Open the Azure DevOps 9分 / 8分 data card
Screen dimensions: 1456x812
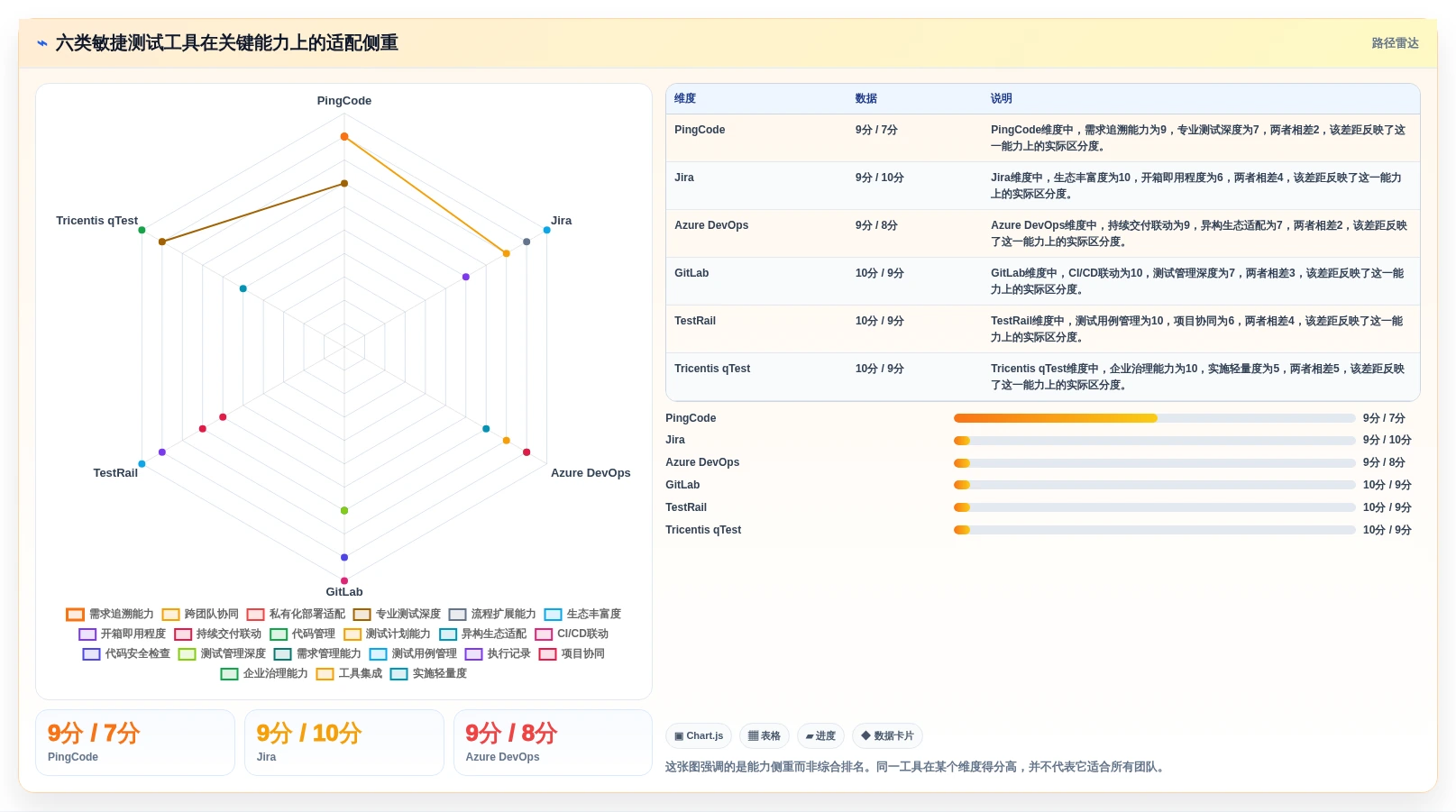click(553, 743)
